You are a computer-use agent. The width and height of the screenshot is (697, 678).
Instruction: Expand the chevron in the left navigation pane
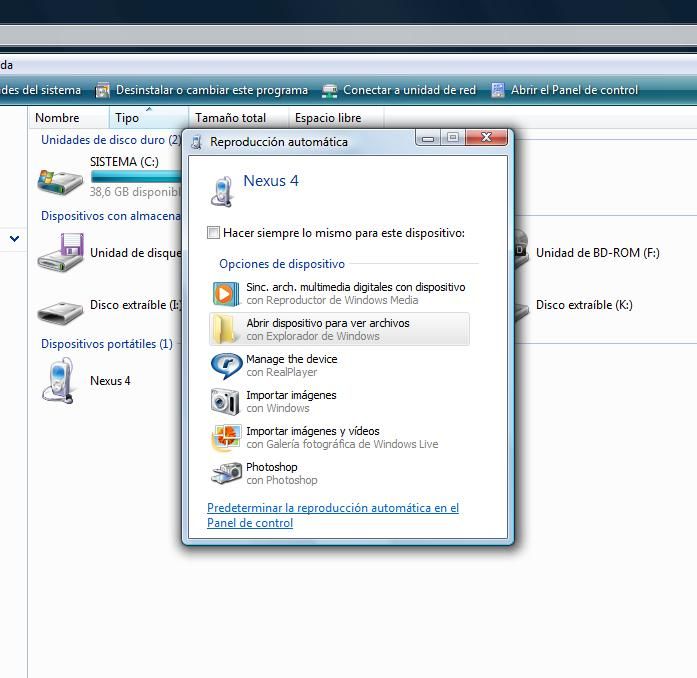(14, 239)
